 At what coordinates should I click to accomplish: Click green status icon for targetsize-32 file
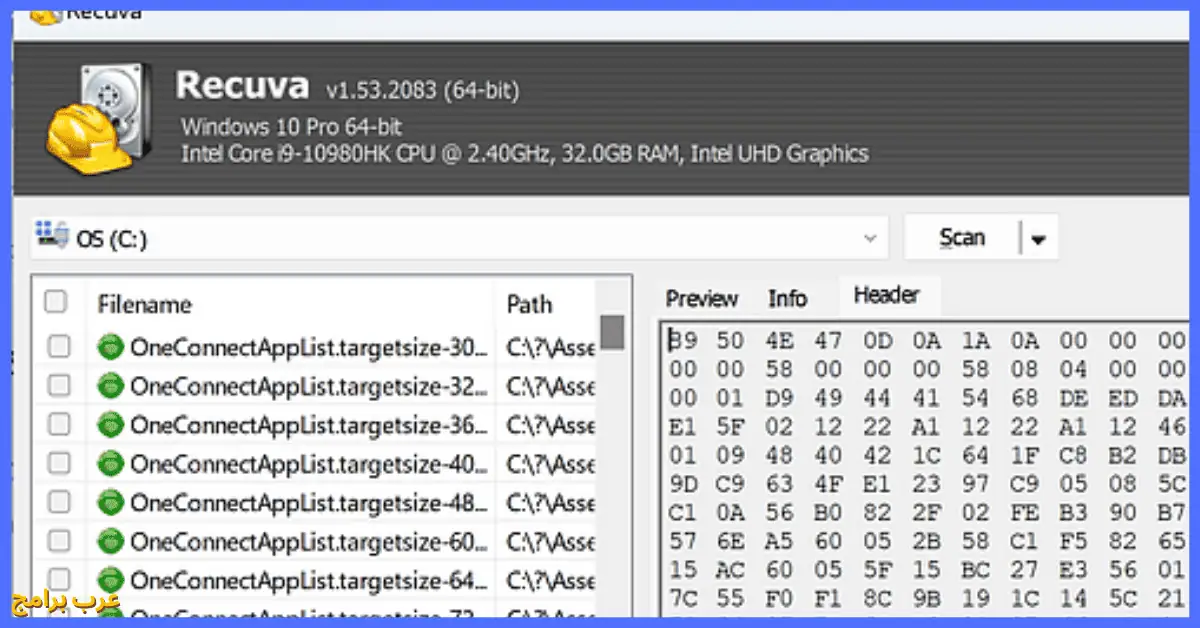click(x=110, y=385)
